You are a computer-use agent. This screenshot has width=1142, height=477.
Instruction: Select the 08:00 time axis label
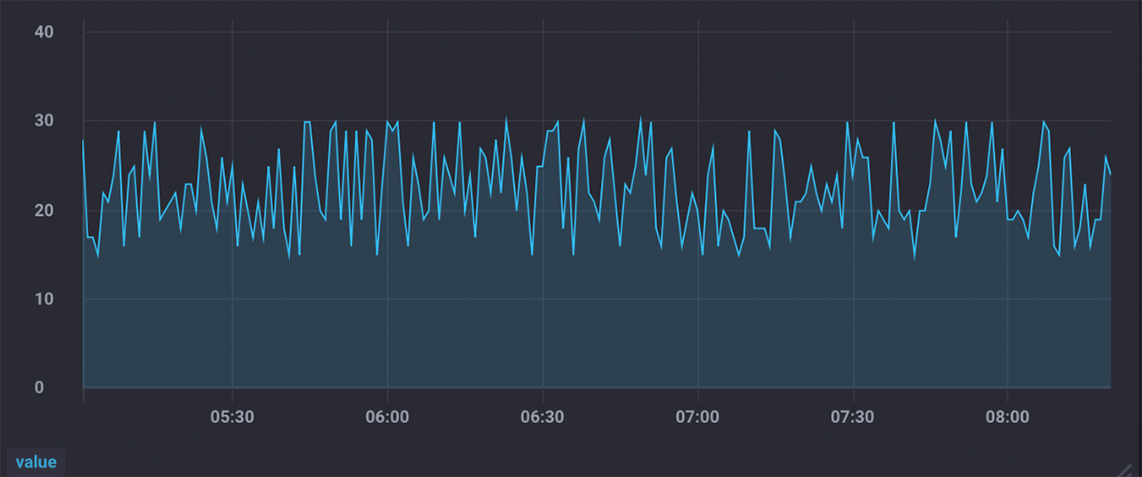point(1007,416)
